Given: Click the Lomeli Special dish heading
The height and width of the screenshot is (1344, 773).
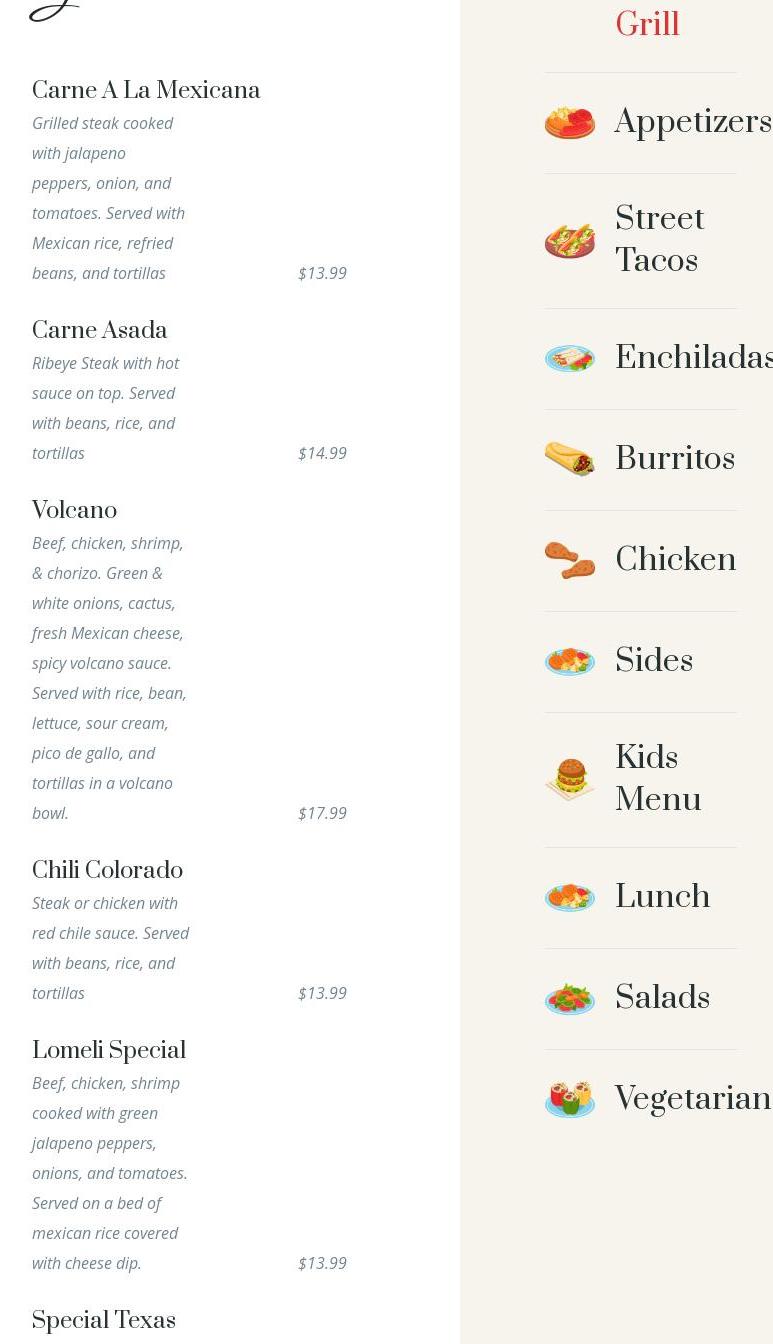Looking at the screenshot, I should coord(109,1051).
